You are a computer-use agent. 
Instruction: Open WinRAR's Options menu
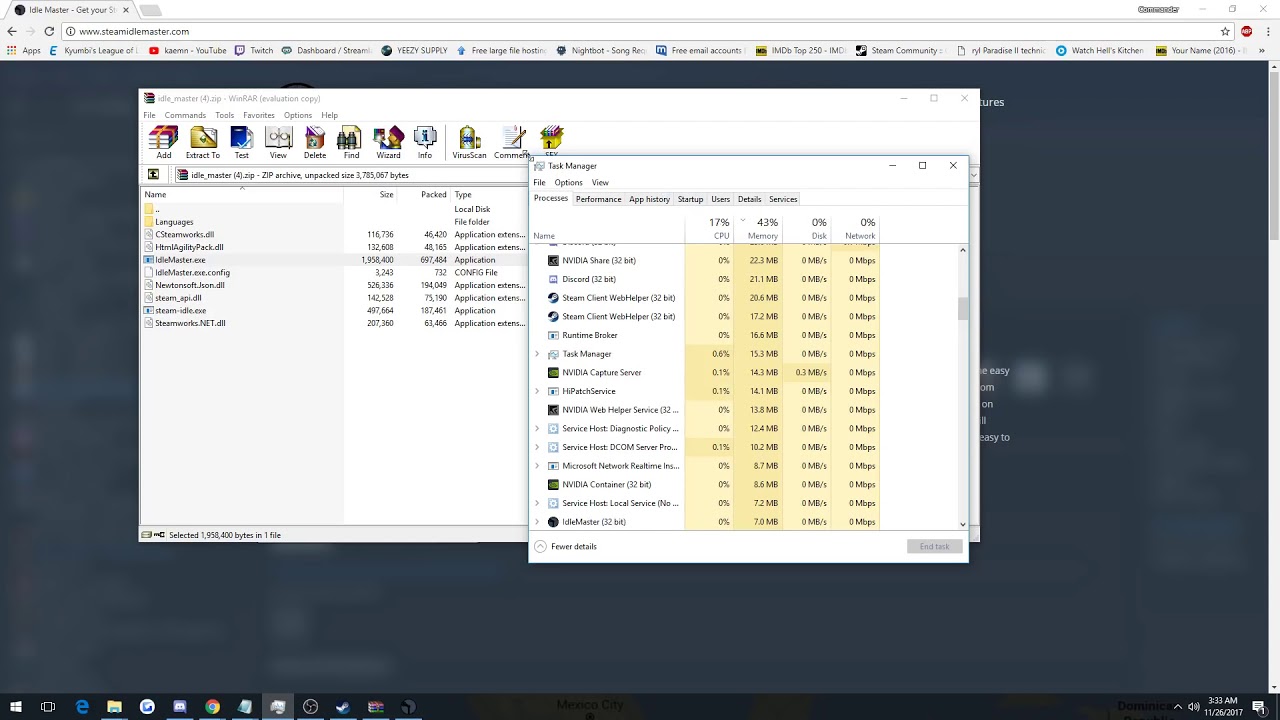click(297, 115)
